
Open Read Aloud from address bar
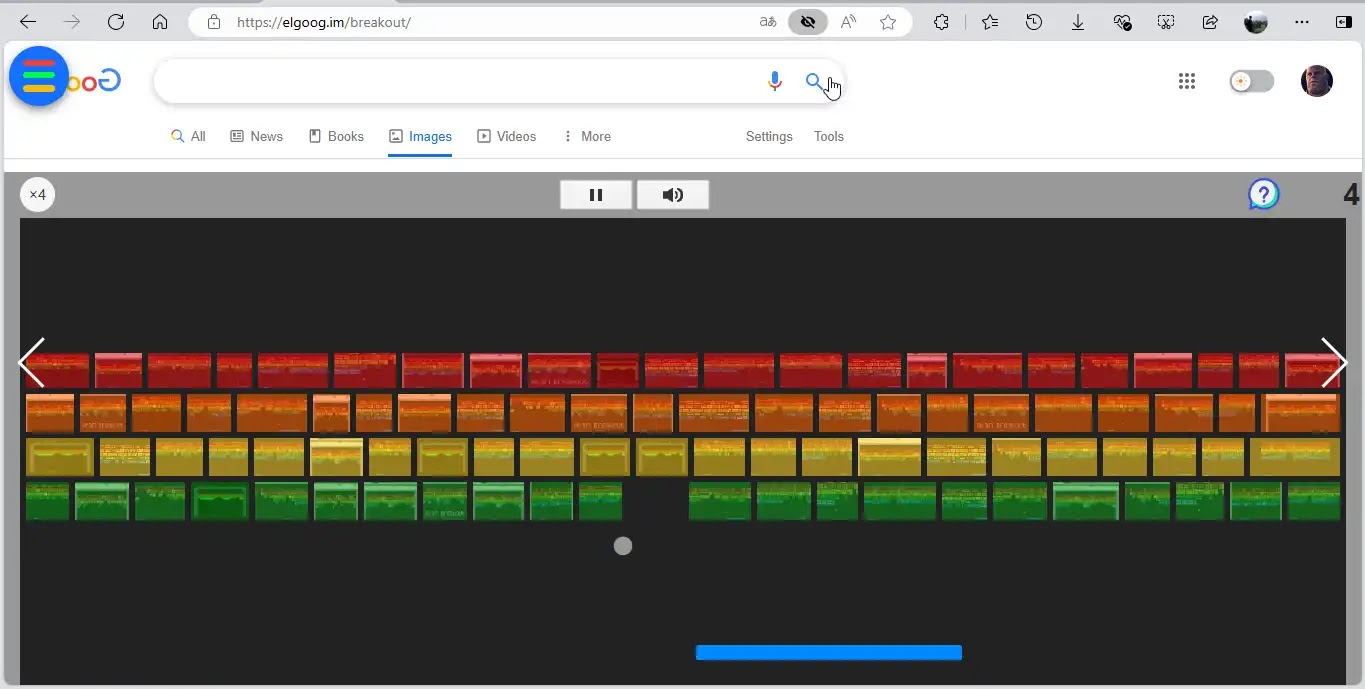point(848,22)
